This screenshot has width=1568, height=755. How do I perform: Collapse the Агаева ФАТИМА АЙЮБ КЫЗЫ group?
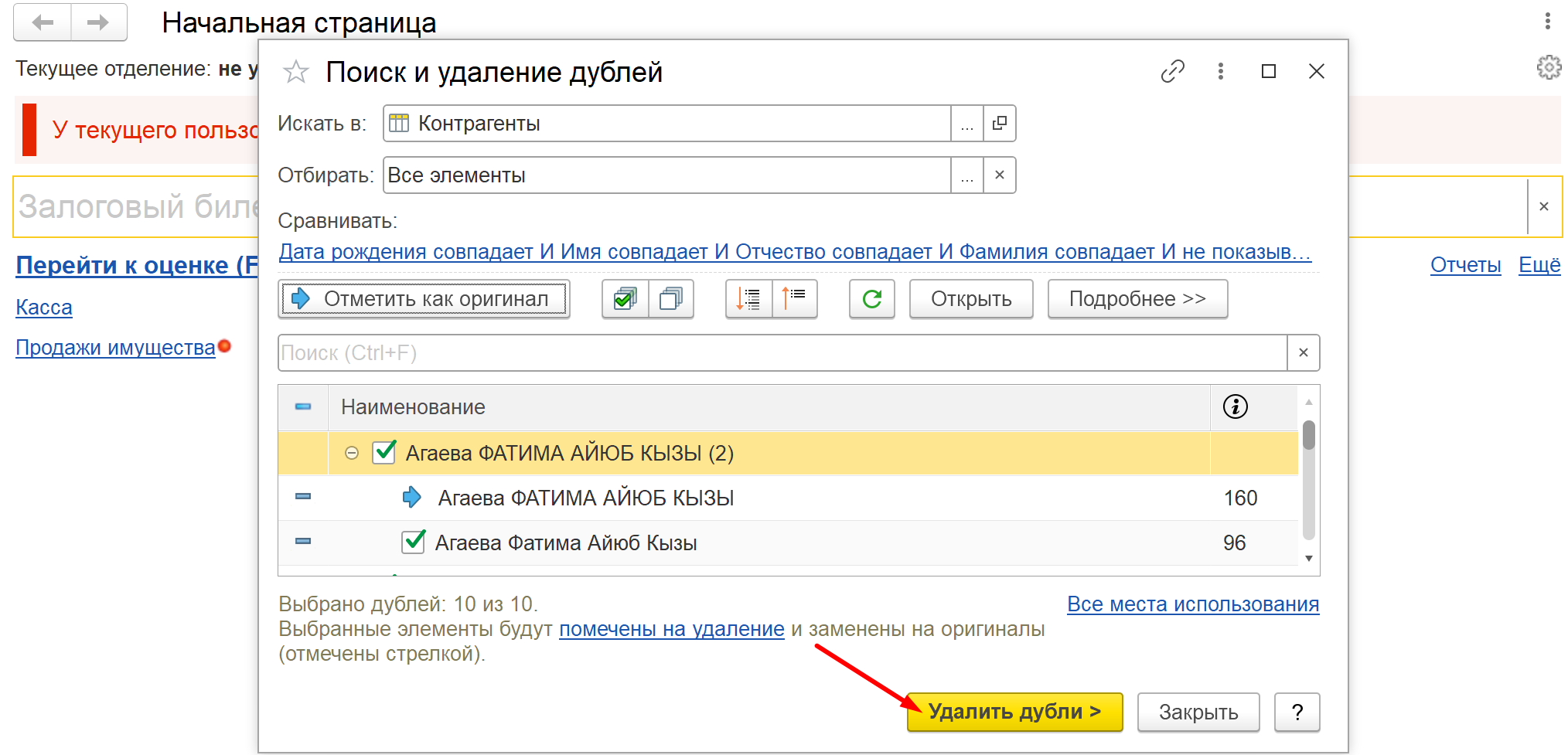(352, 453)
